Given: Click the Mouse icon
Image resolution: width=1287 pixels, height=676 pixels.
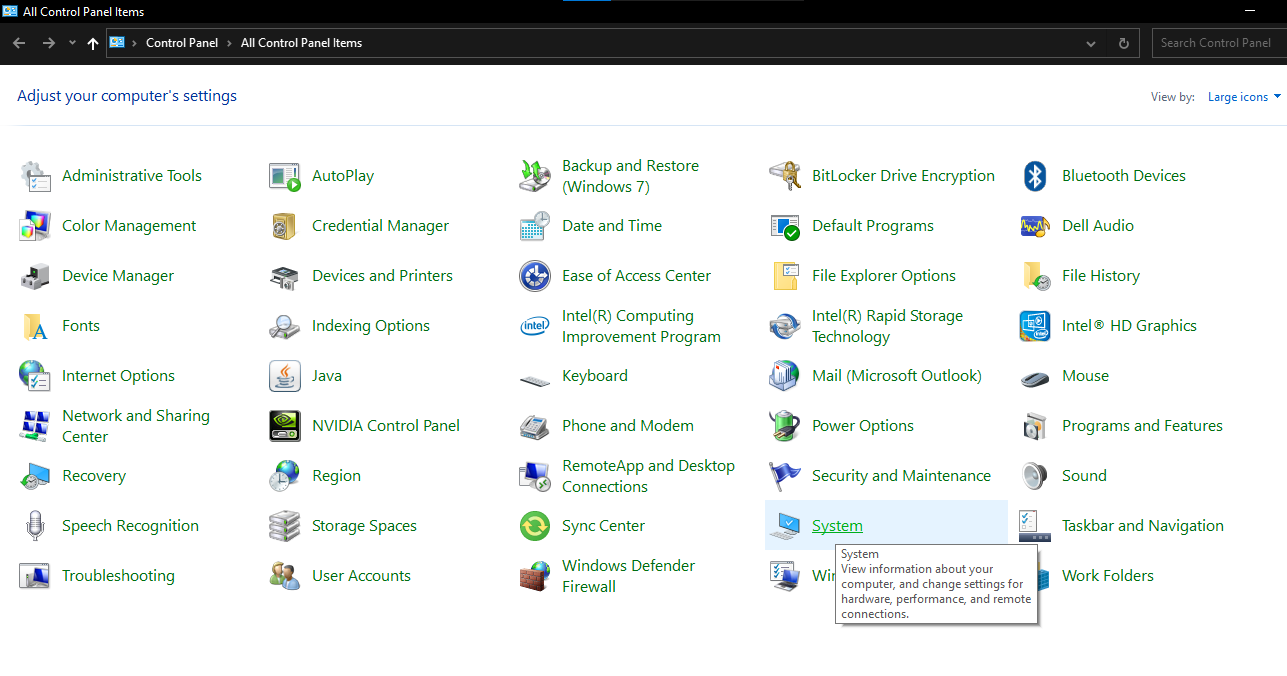Looking at the screenshot, I should click(1035, 378).
